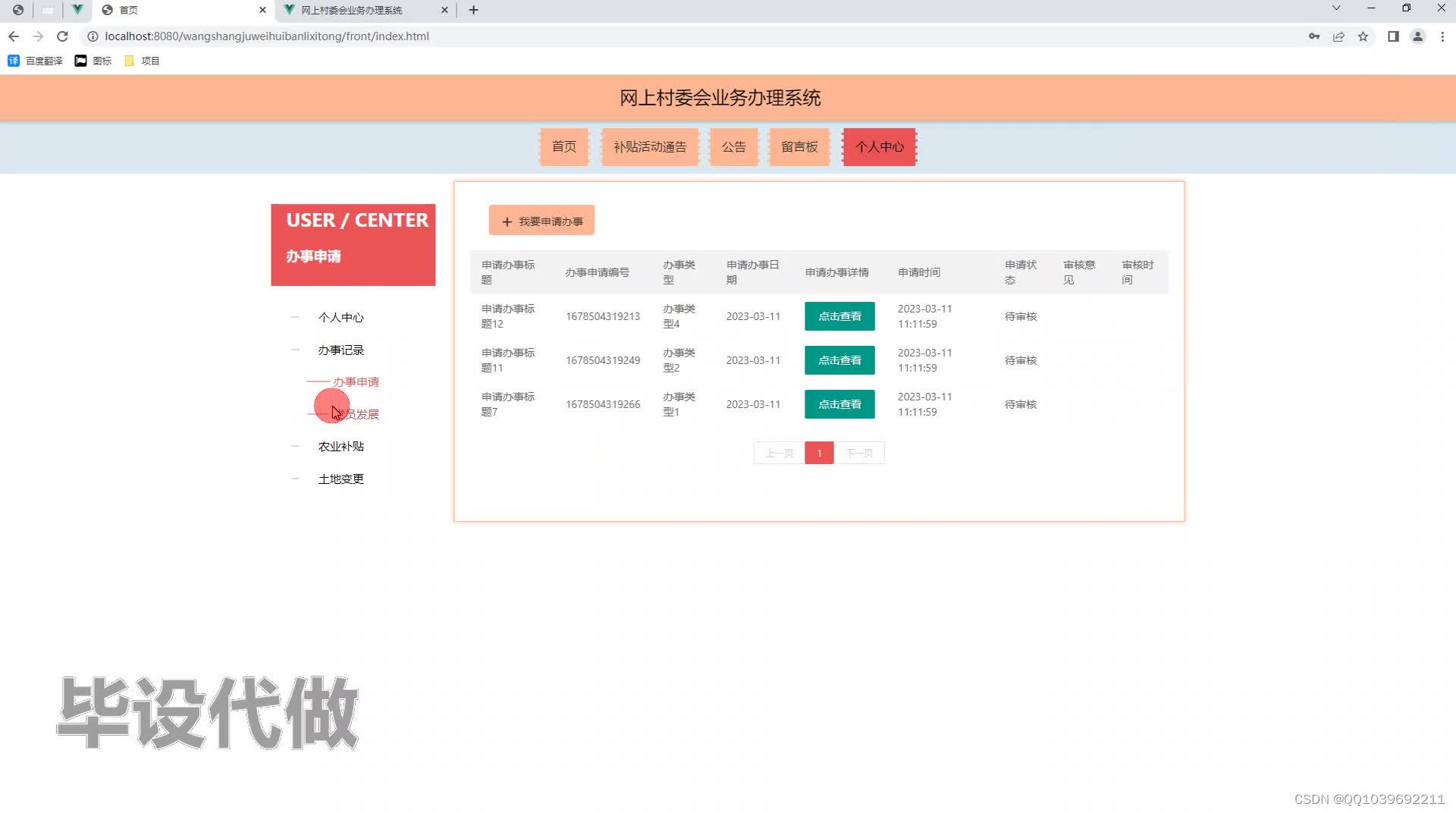Viewport: 1456px width, 813px height.
Task: Open Chrome three-dot menu
Action: 1442,36
